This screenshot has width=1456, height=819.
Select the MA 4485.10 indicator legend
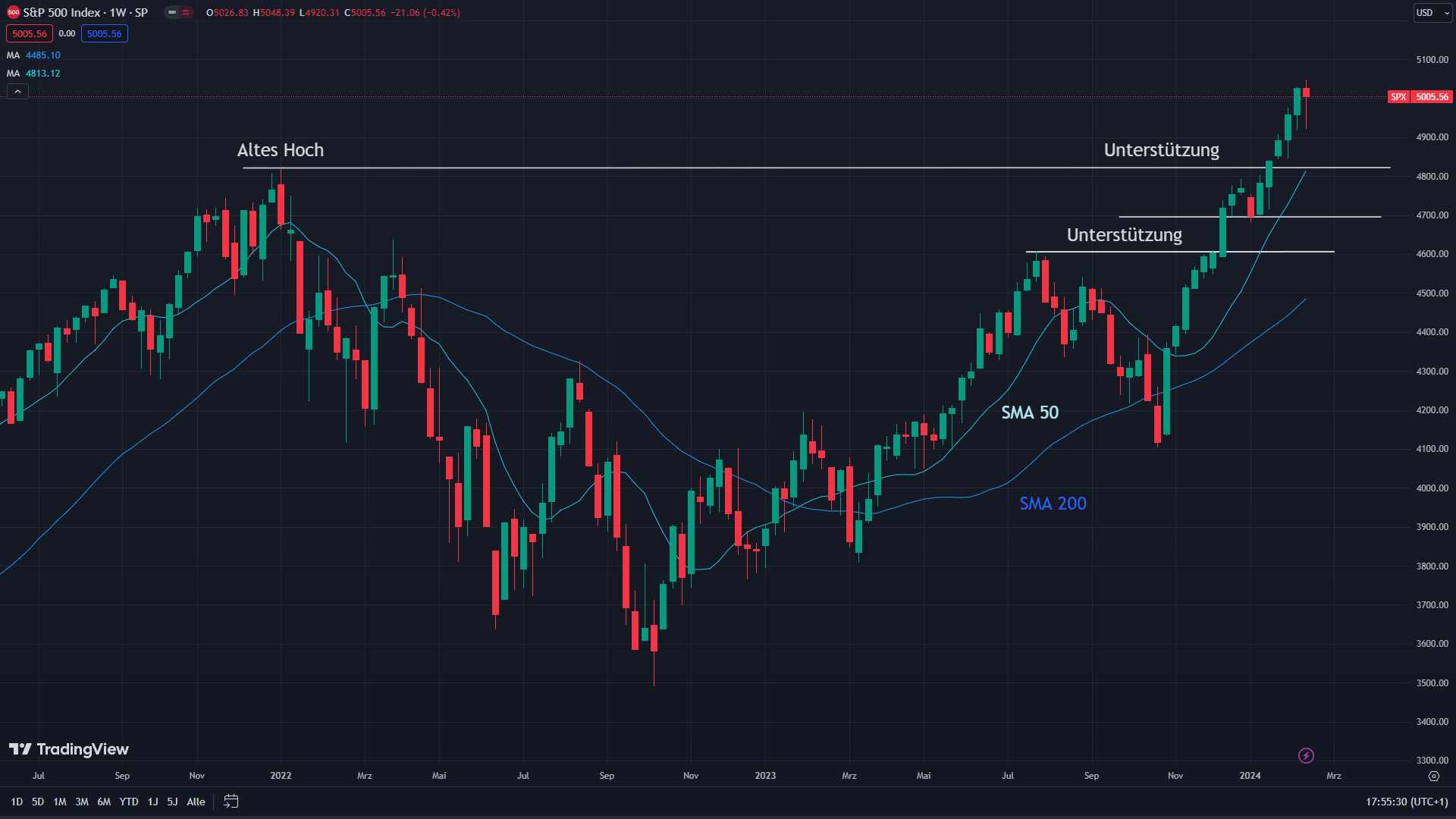[x=33, y=55]
